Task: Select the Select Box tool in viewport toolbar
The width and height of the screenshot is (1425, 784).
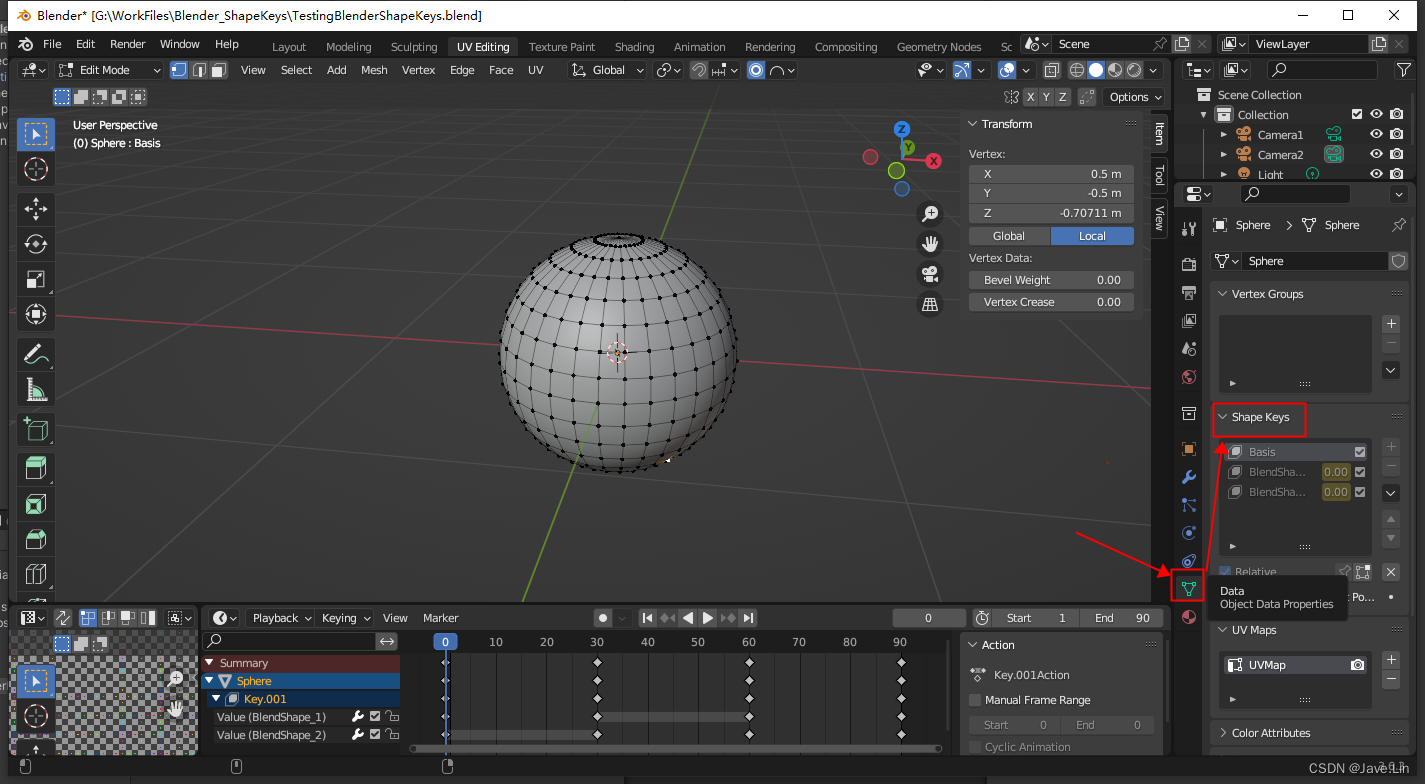Action: click(36, 134)
